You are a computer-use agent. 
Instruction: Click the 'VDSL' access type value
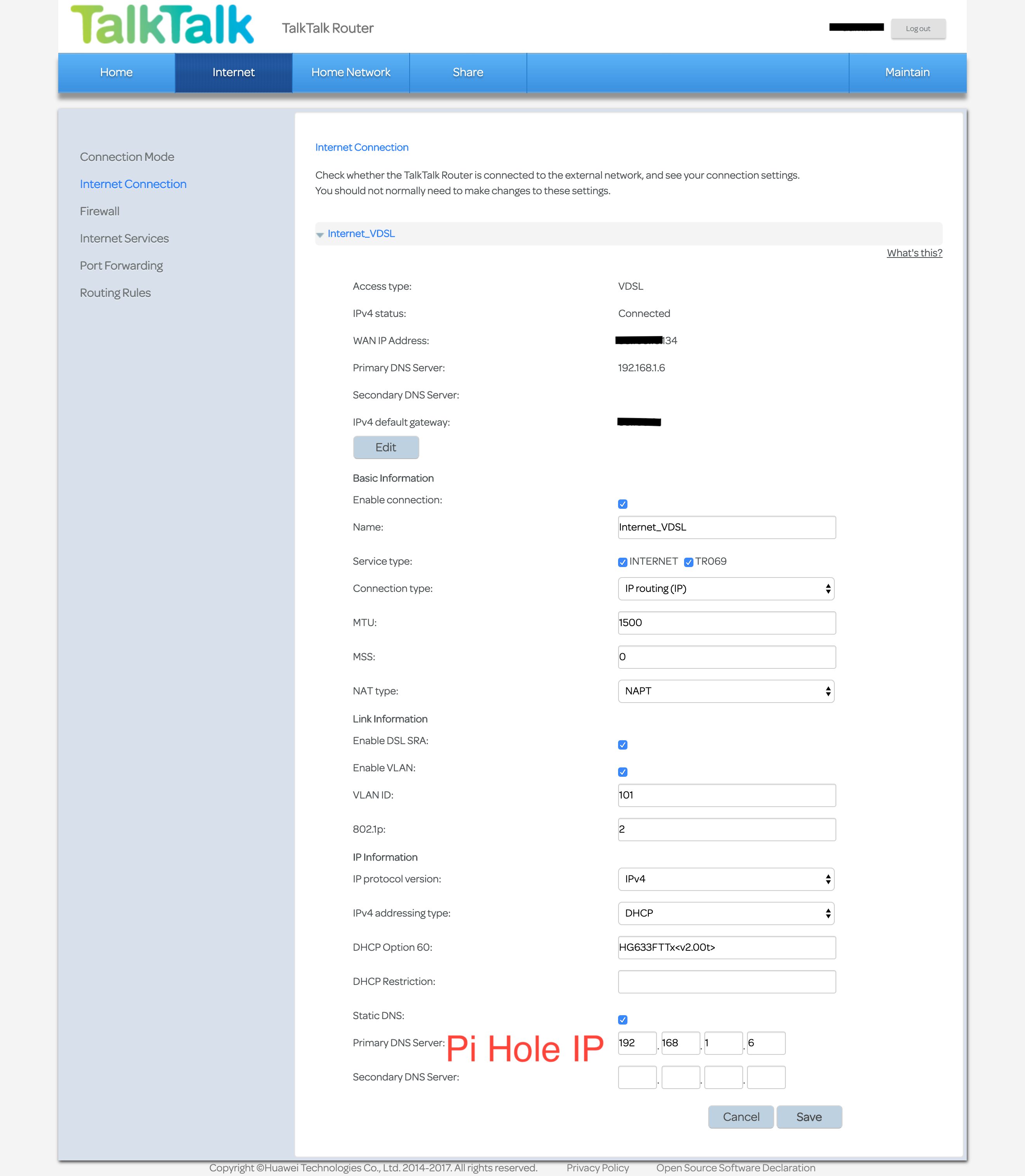[631, 286]
